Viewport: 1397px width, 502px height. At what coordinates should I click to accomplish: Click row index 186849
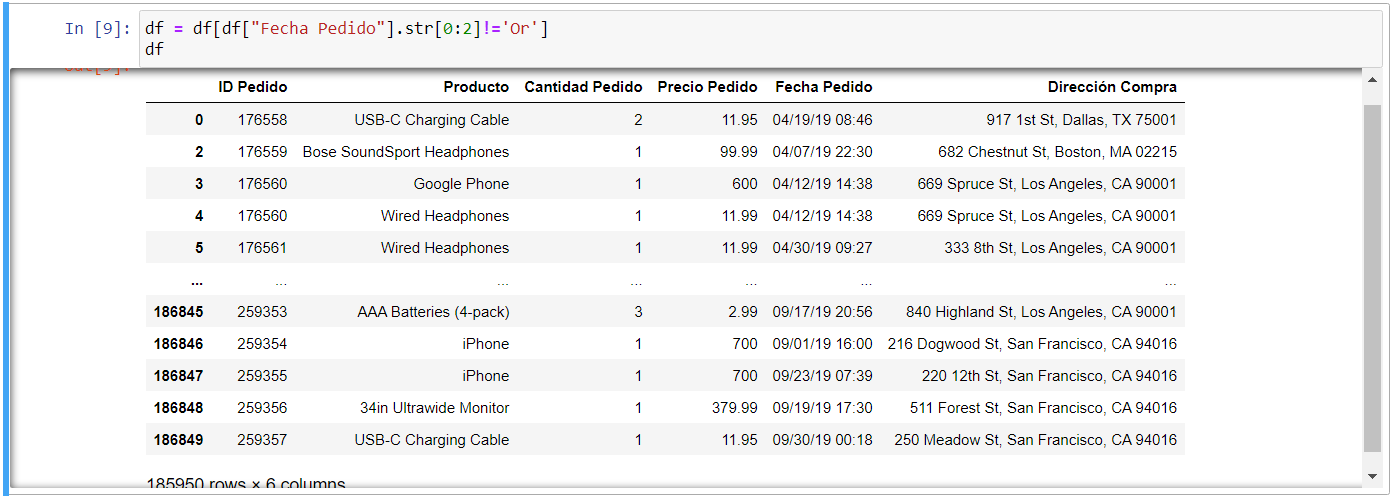coord(178,440)
